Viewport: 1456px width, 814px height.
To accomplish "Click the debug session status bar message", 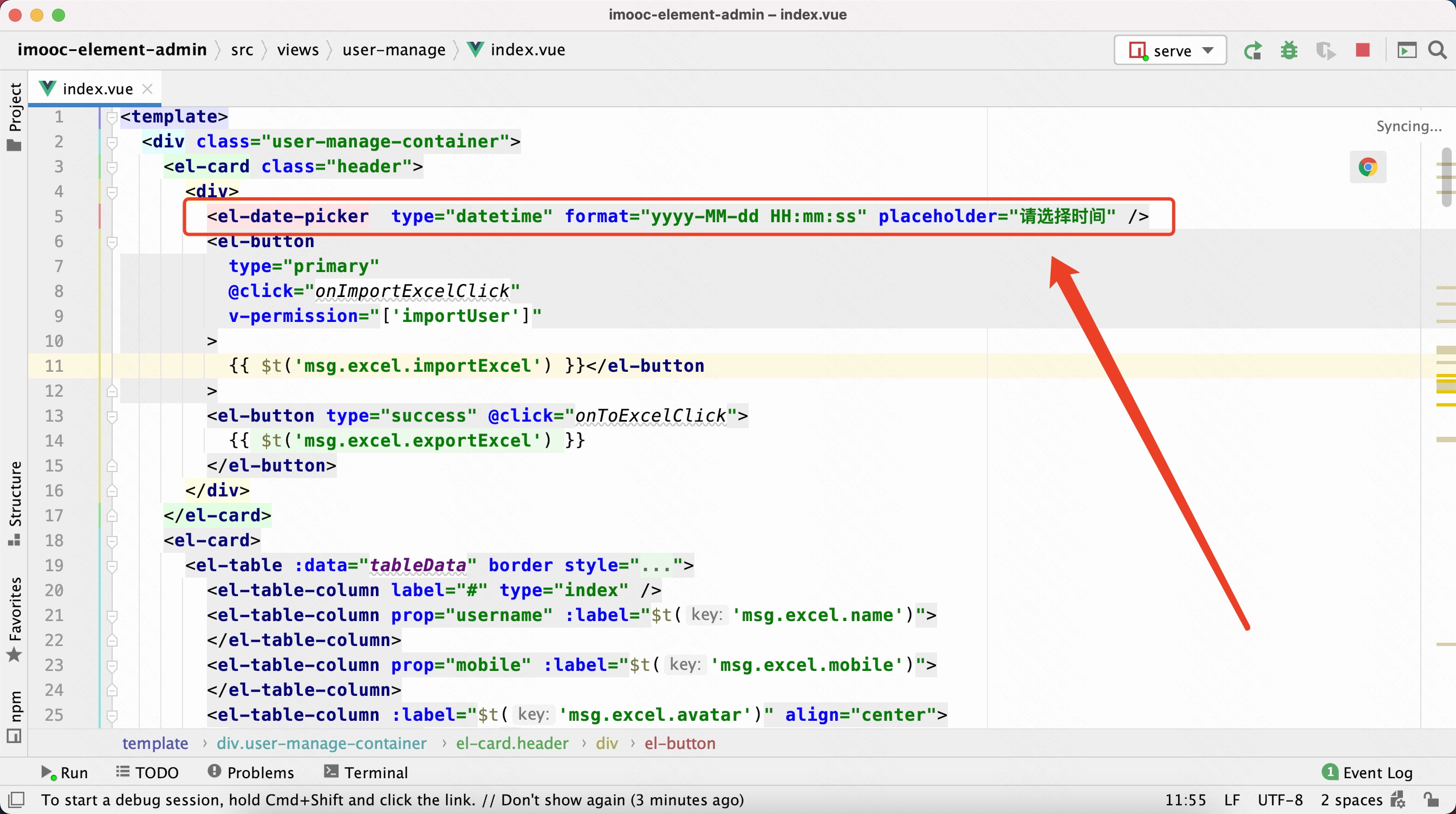I will coord(392,800).
